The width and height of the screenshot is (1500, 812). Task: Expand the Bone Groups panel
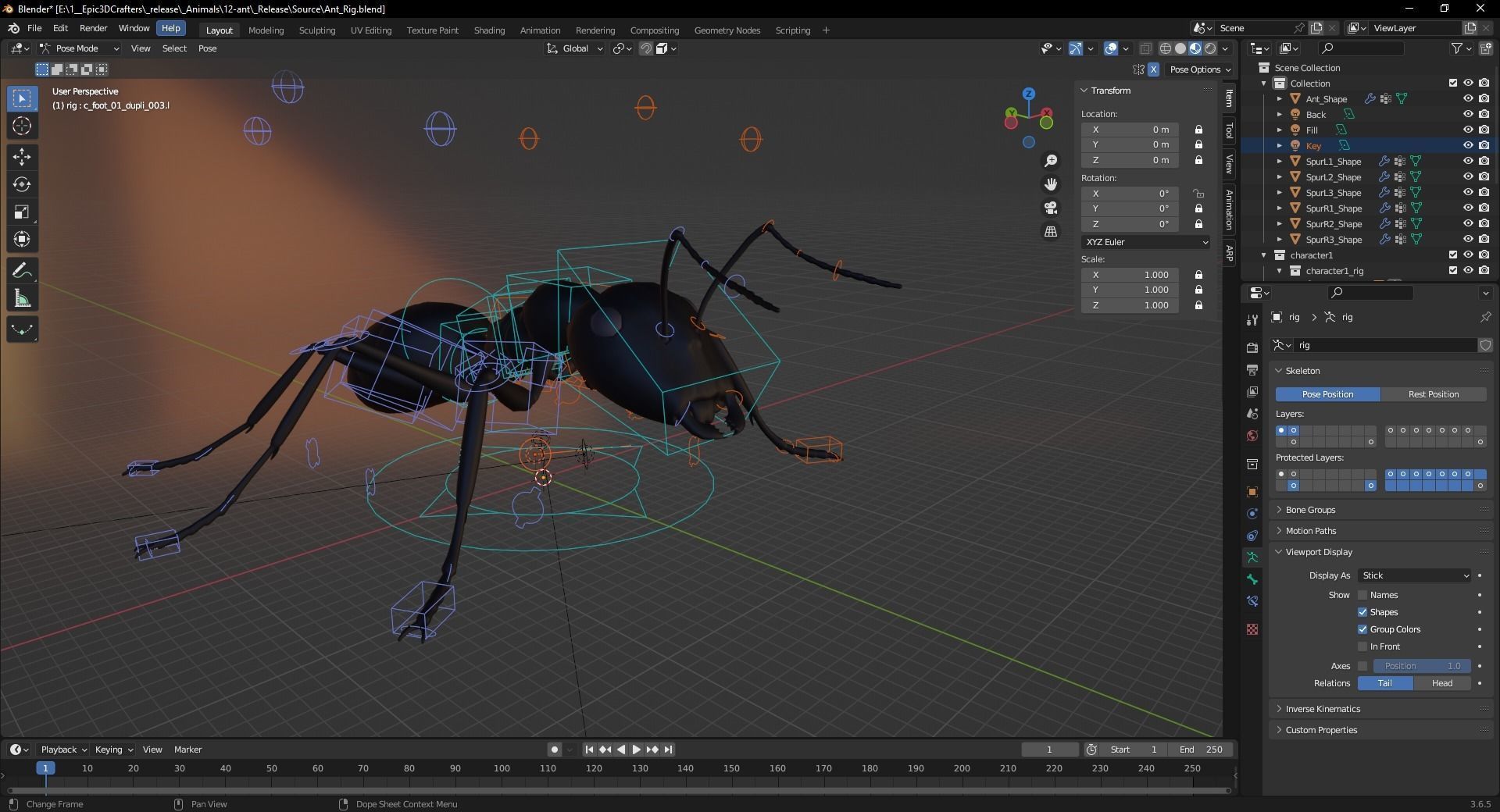point(1310,510)
